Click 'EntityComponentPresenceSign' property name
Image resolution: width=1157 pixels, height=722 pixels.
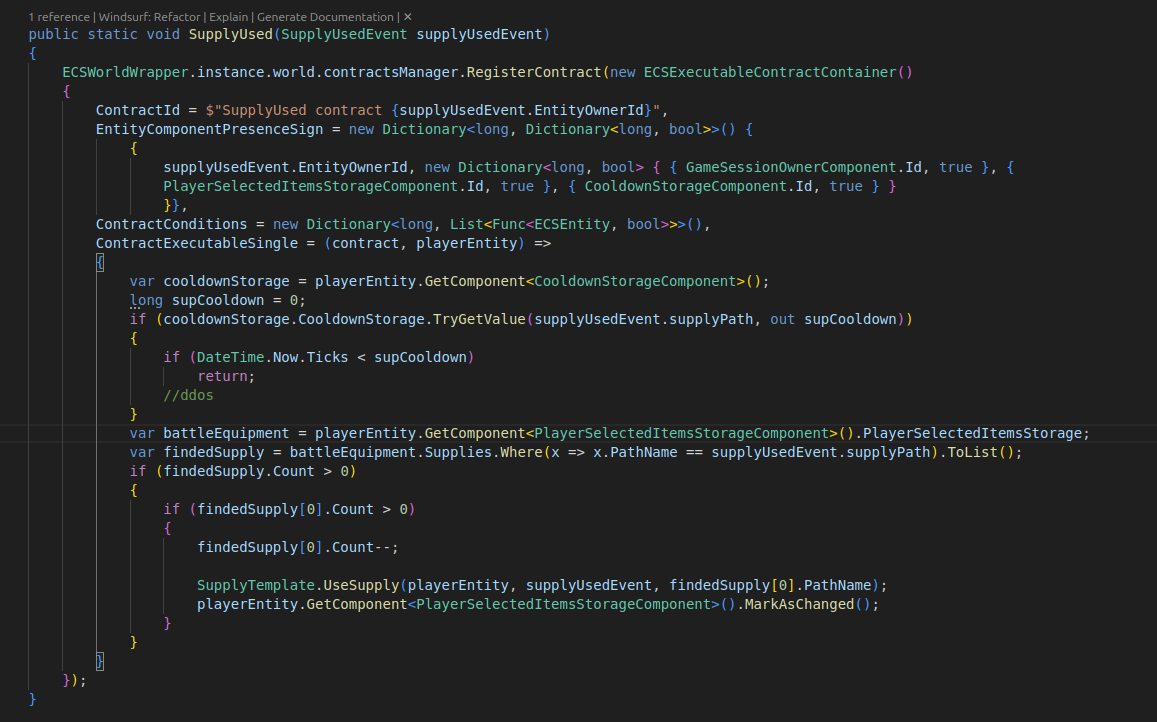coord(210,129)
